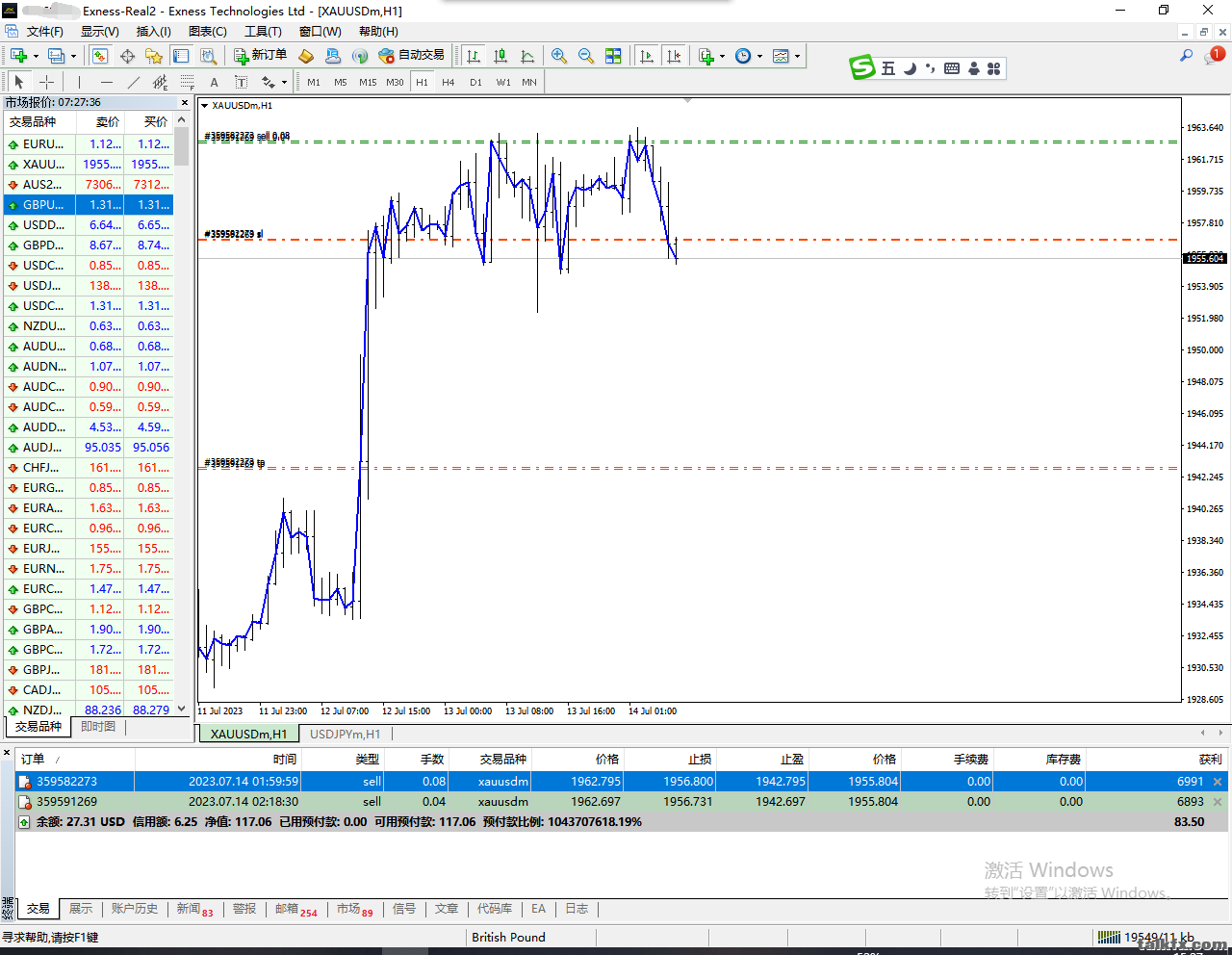
Task: Select the text label 'T' tool
Action: click(241, 82)
